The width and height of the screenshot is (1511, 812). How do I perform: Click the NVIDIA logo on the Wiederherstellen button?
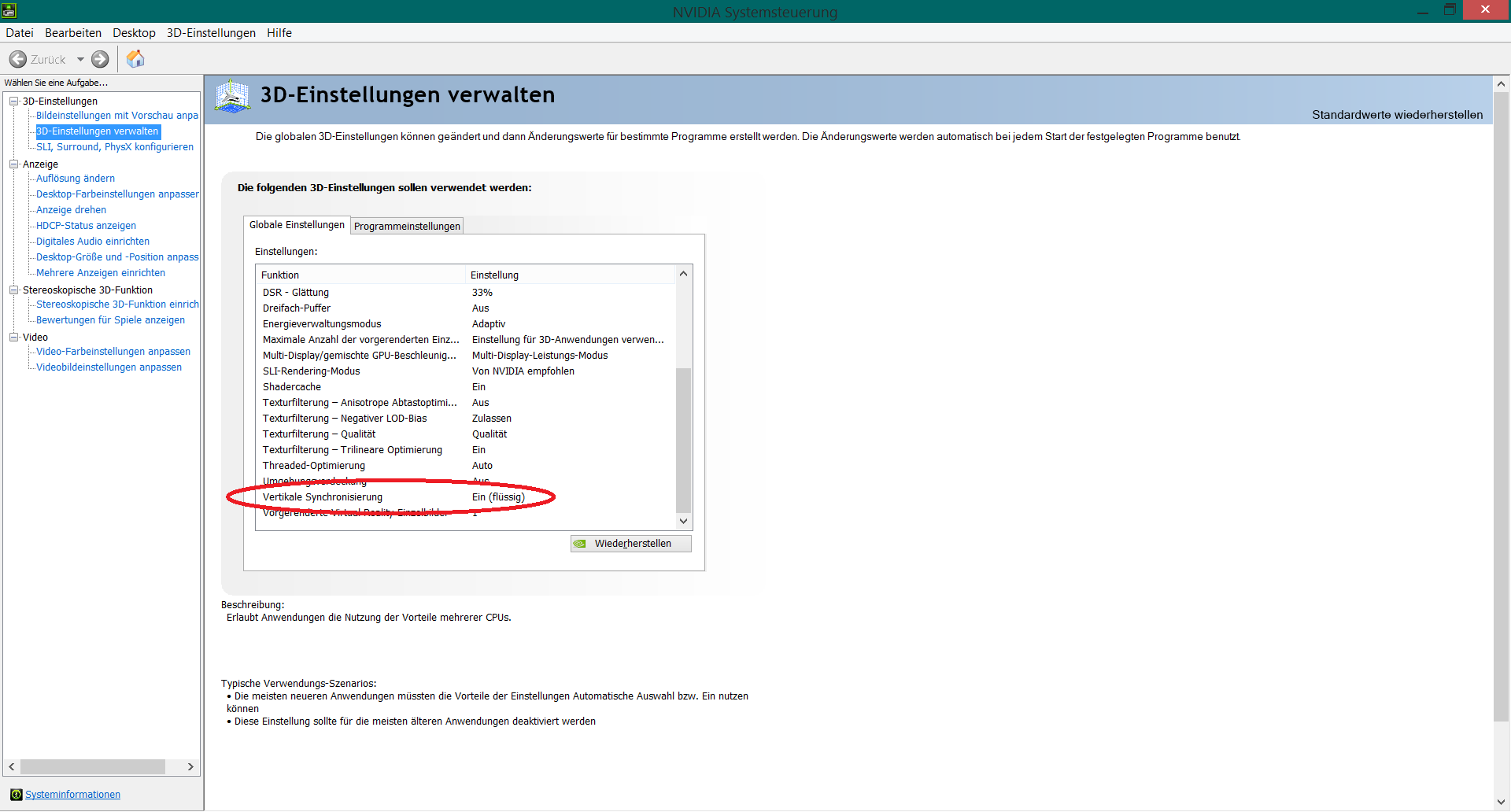[580, 544]
